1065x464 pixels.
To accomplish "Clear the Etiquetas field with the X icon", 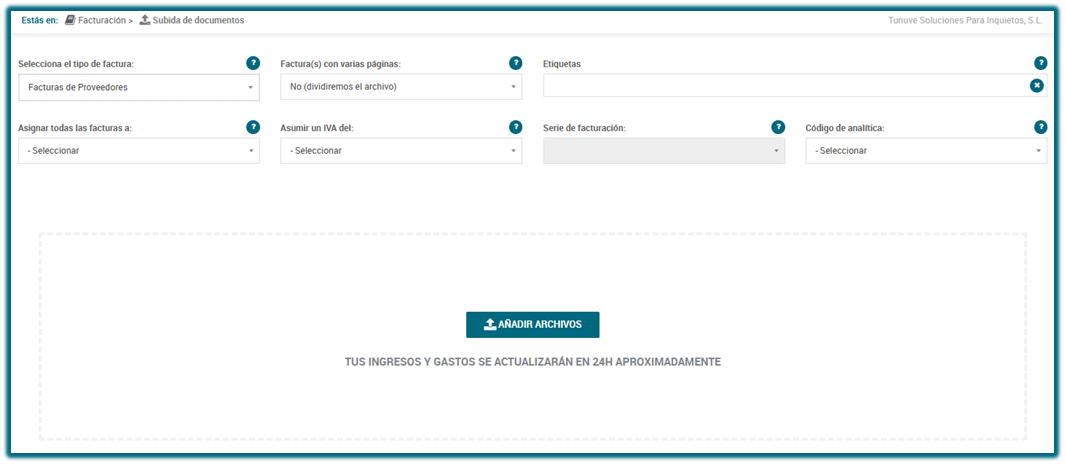I will (x=1037, y=86).
